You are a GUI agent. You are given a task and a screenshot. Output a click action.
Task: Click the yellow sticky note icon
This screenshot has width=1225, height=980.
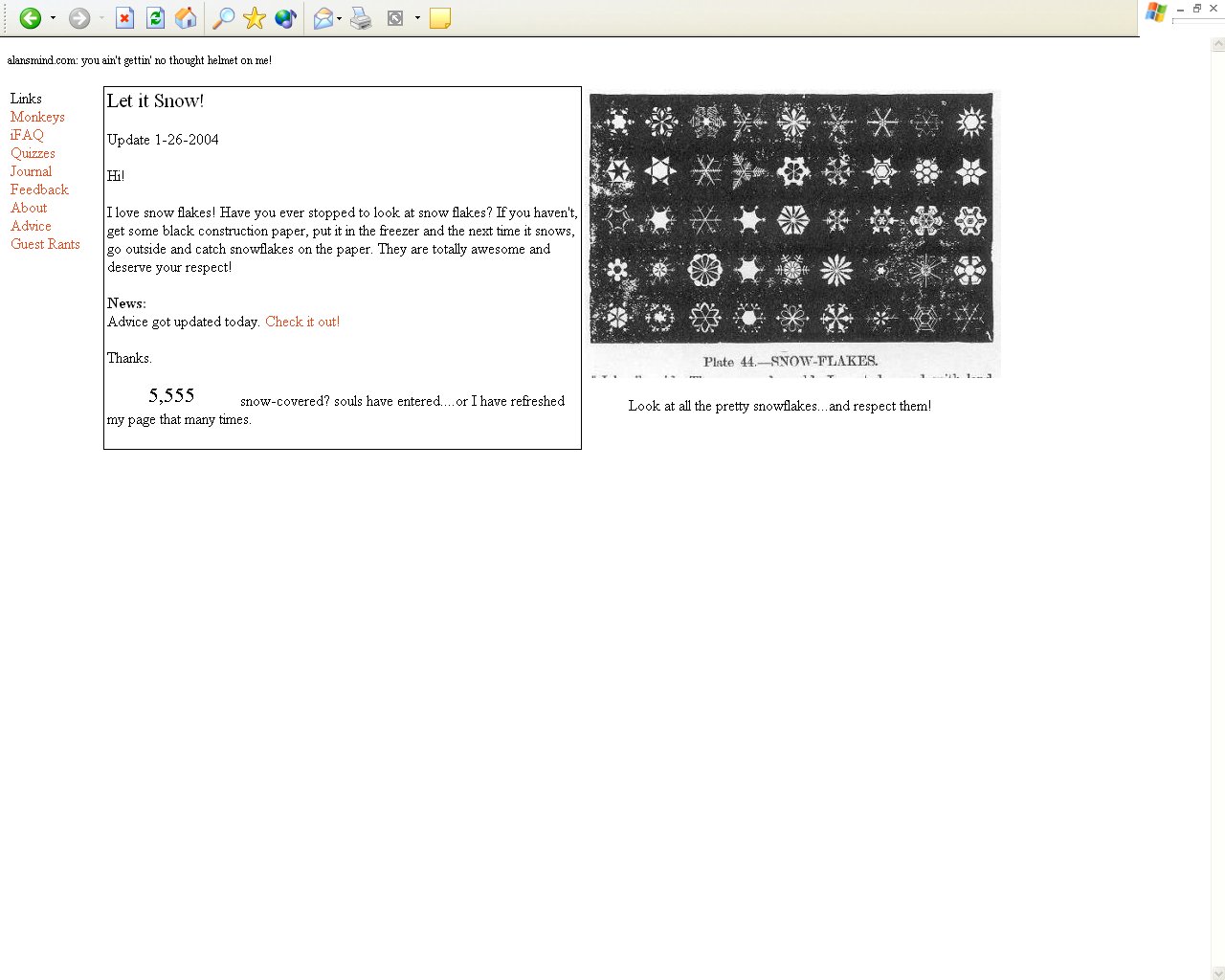click(x=440, y=18)
